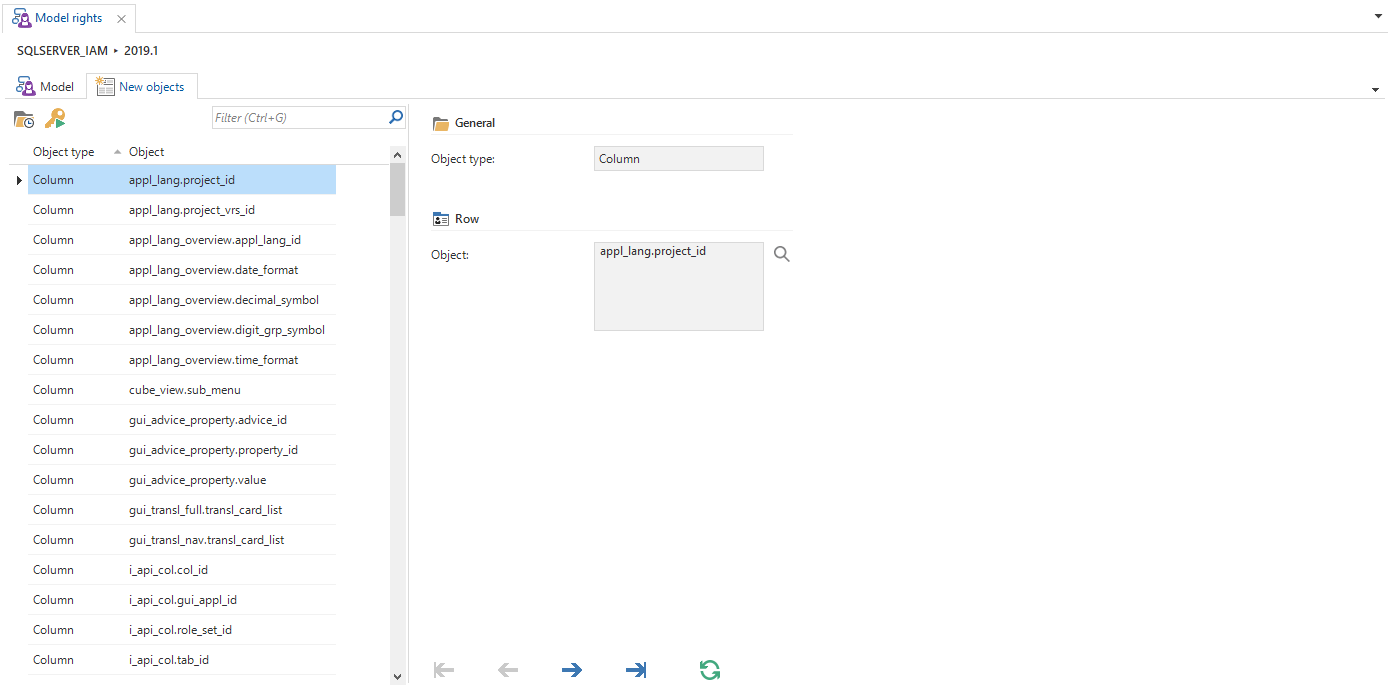Jump to the last row using the arrow-to-bar icon
This screenshot has width=1390, height=694.
point(636,670)
